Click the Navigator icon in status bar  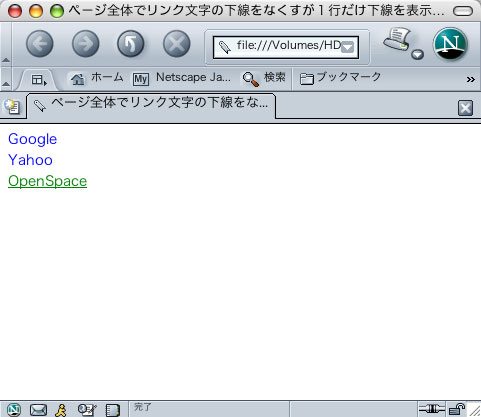[14, 409]
